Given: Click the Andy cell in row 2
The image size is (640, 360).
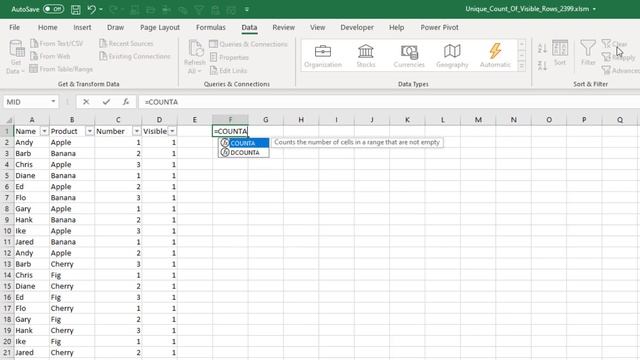Looking at the screenshot, I should (x=31, y=142).
